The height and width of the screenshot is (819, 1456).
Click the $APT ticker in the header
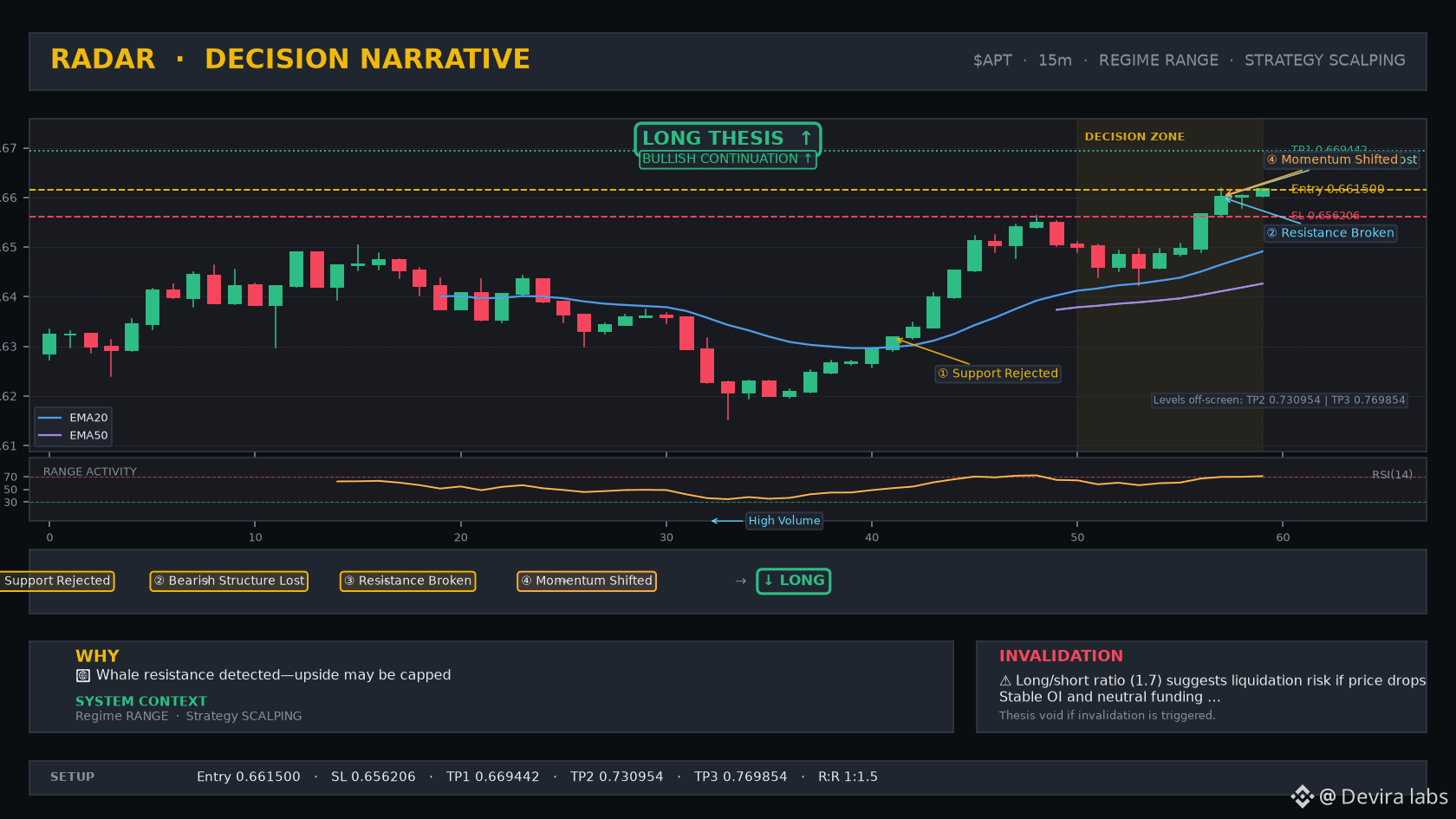pyautogui.click(x=992, y=61)
